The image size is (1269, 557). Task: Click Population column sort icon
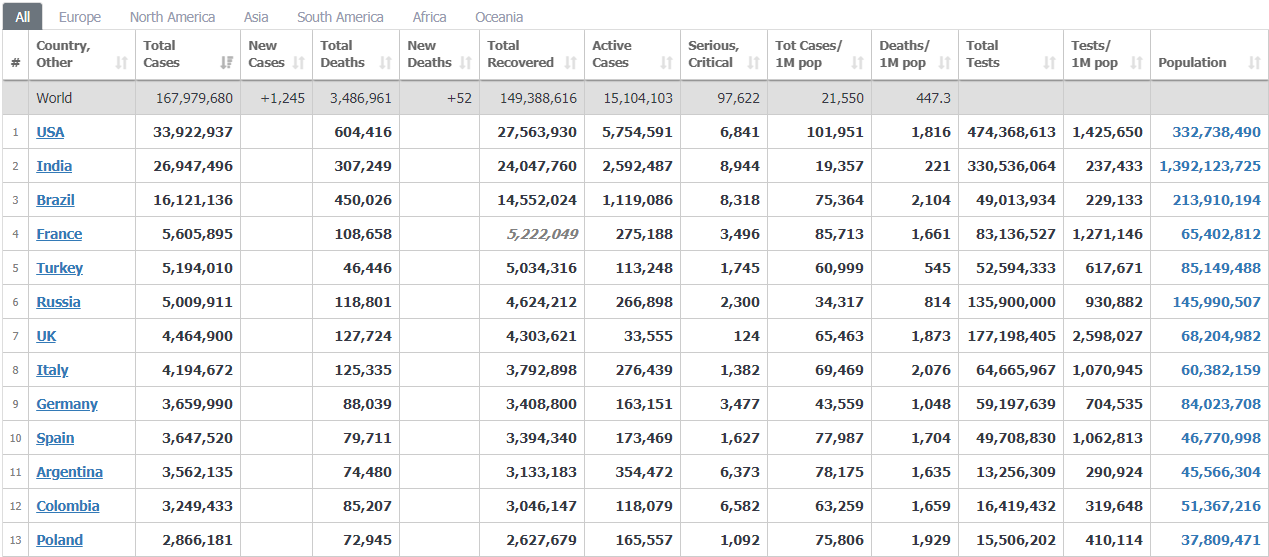[x=1254, y=63]
